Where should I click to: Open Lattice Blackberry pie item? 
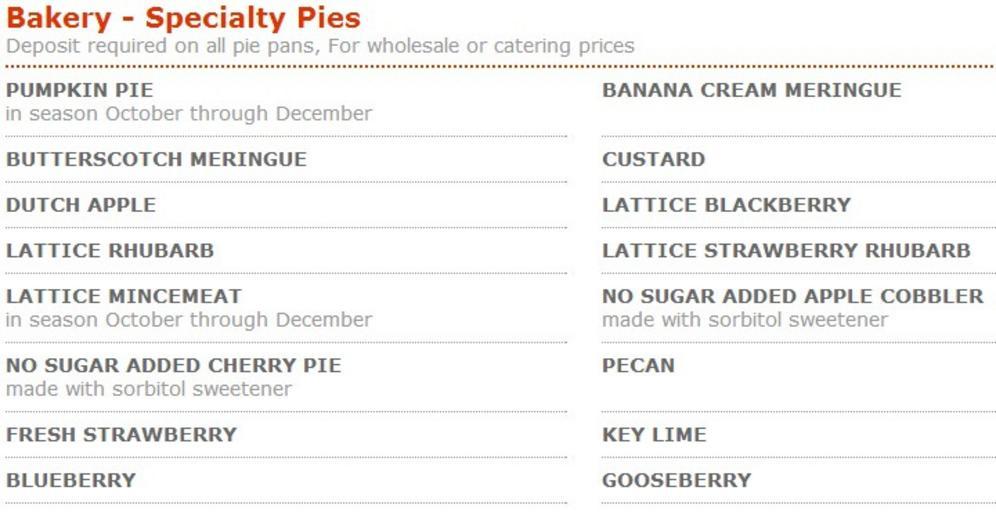click(x=726, y=205)
